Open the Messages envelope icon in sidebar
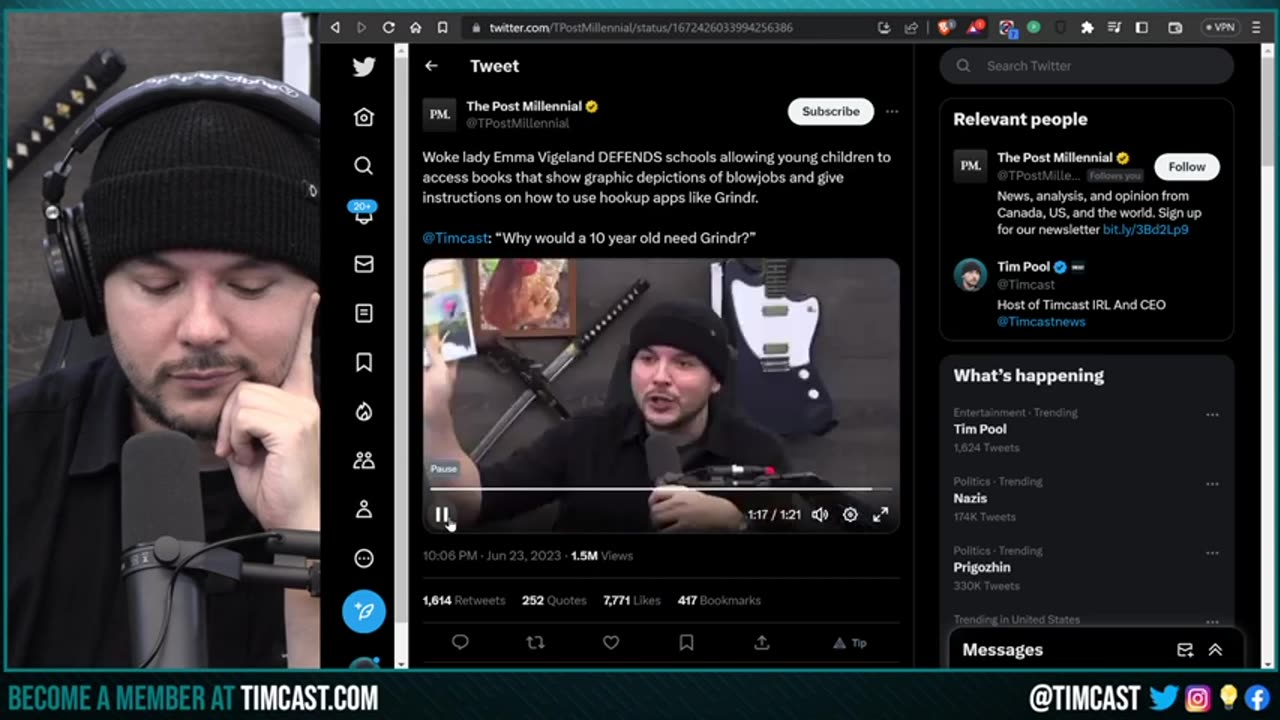 pyautogui.click(x=364, y=264)
